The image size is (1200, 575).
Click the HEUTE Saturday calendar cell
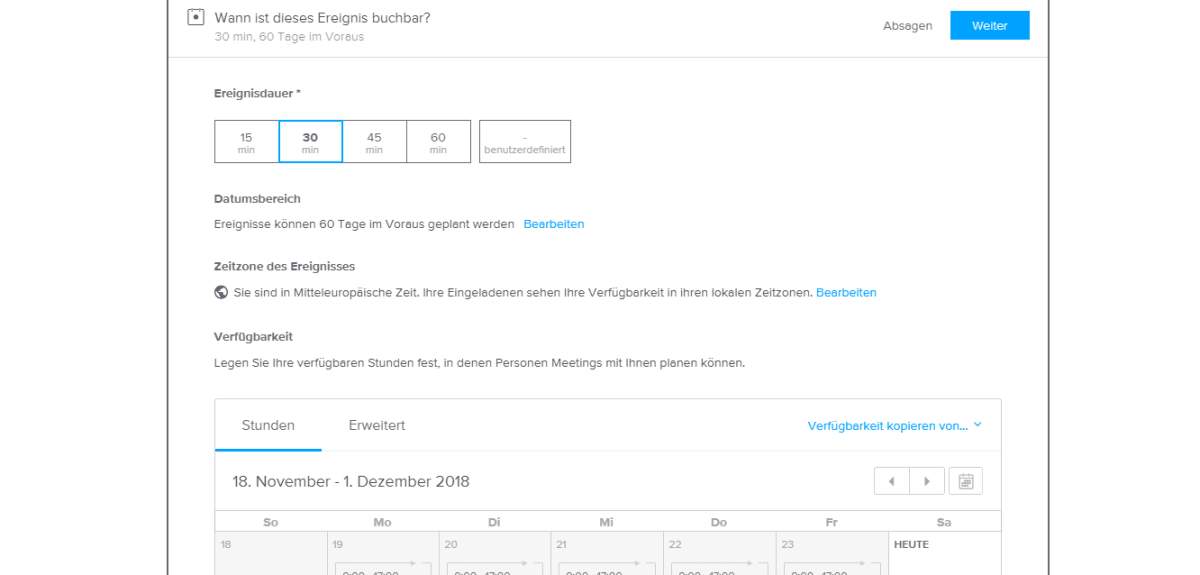pos(945,553)
